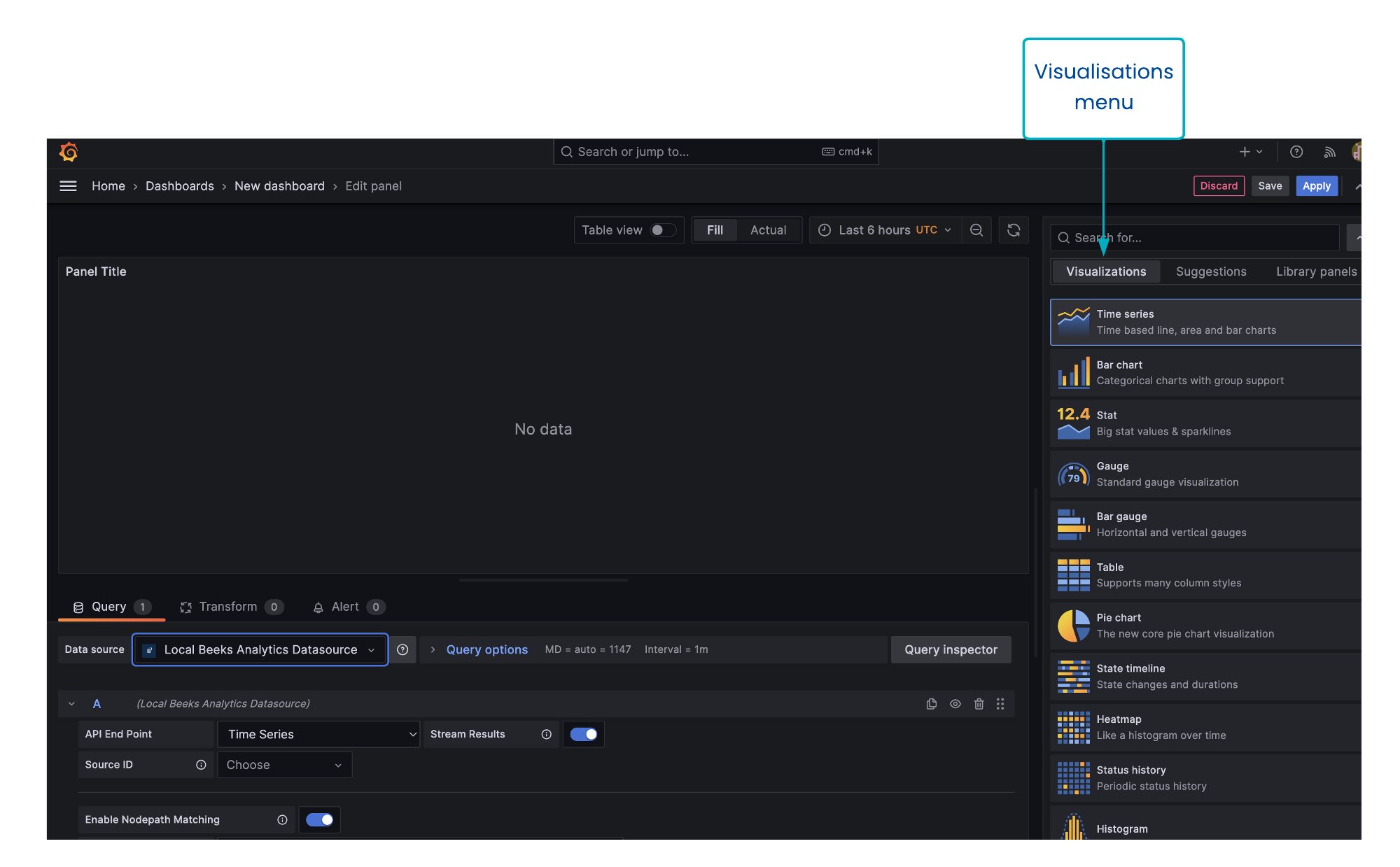
Task: Duplicate query A icon
Action: 932,704
